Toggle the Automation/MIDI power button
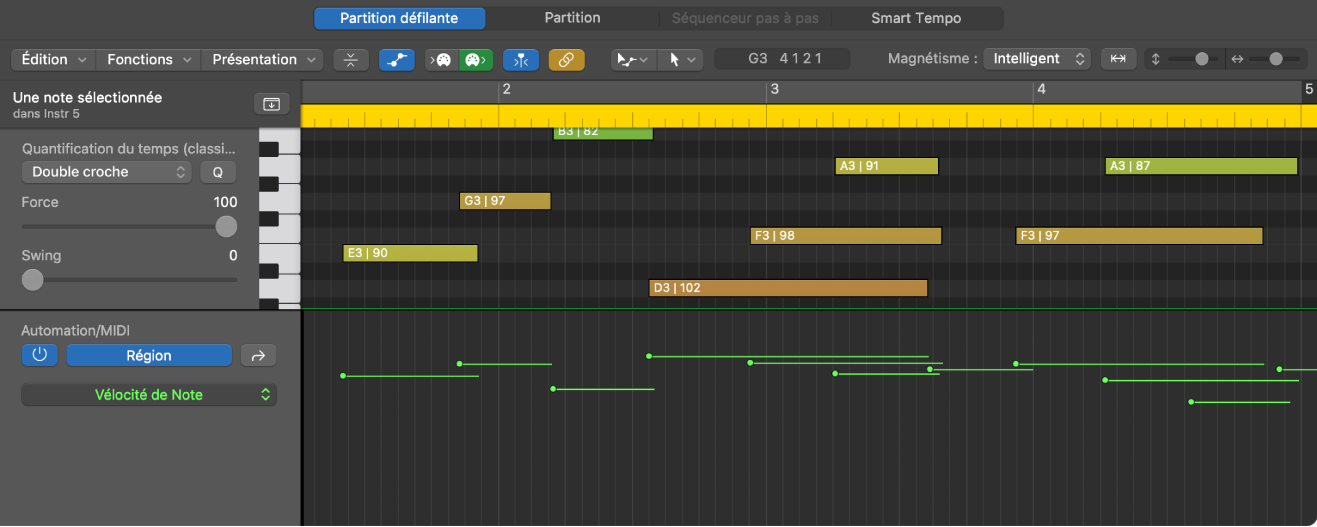Screen dimensions: 1317x527 (x=40, y=355)
